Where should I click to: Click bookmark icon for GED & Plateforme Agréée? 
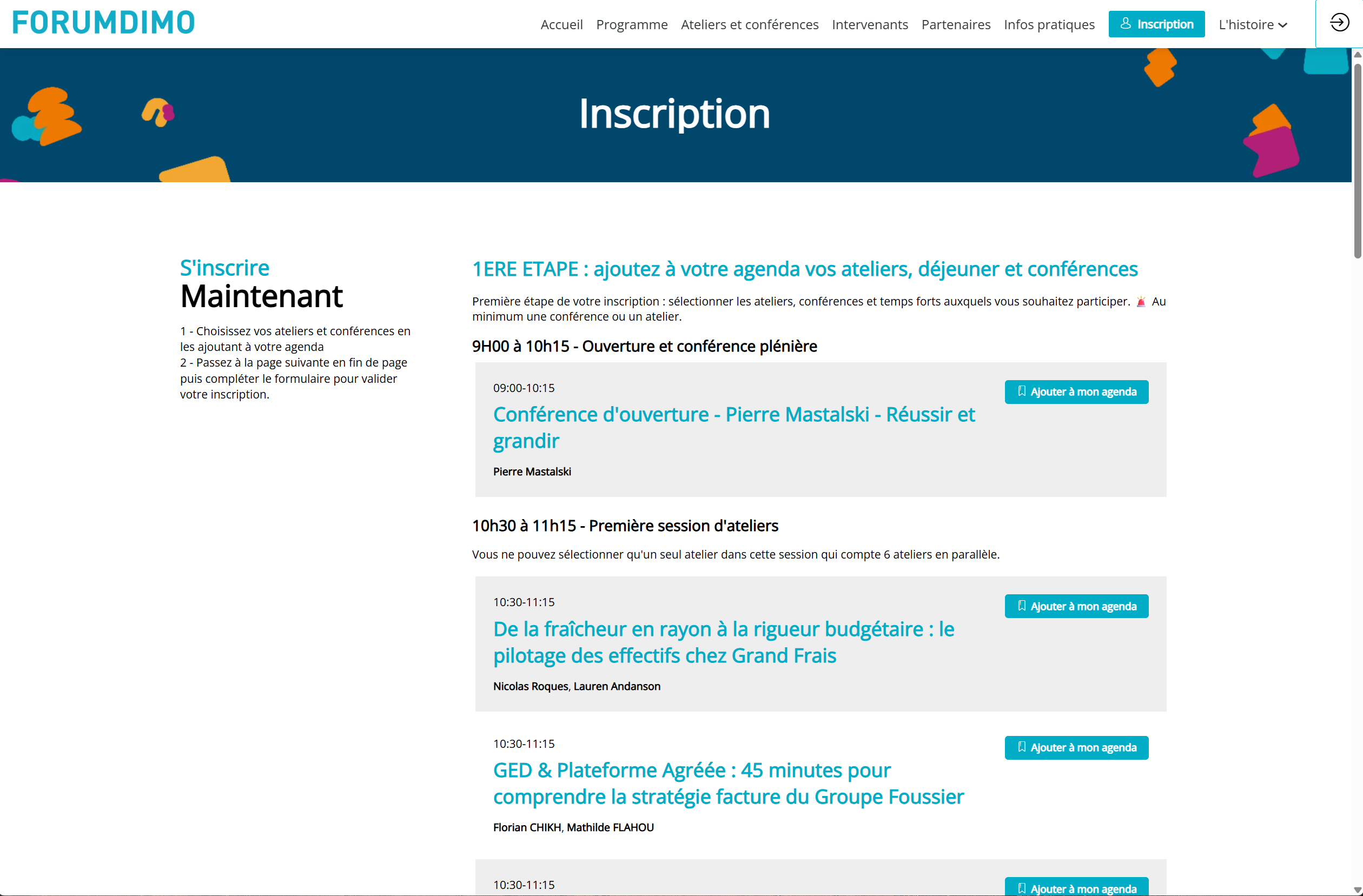[x=1022, y=747]
